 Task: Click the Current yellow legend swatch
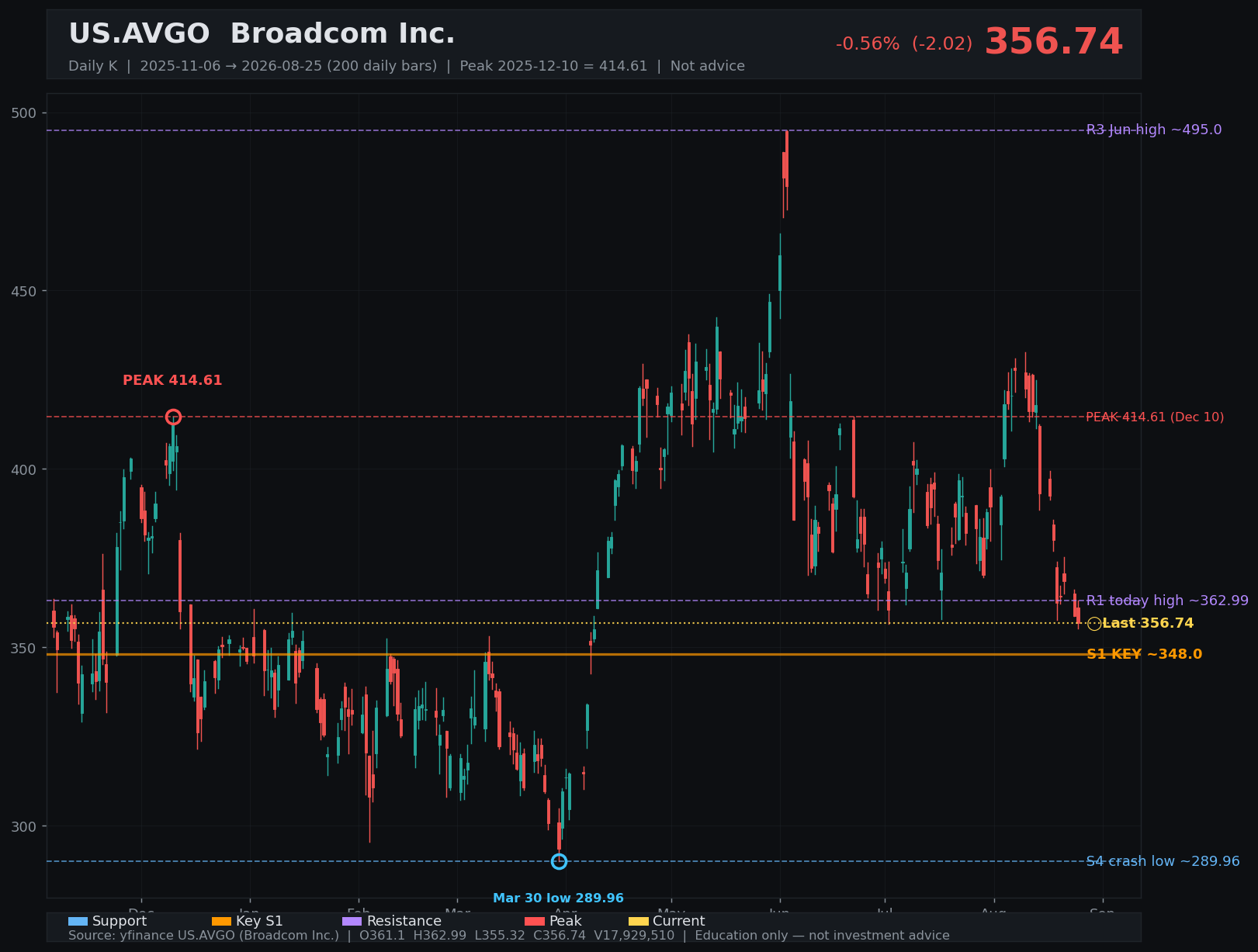[x=638, y=922]
